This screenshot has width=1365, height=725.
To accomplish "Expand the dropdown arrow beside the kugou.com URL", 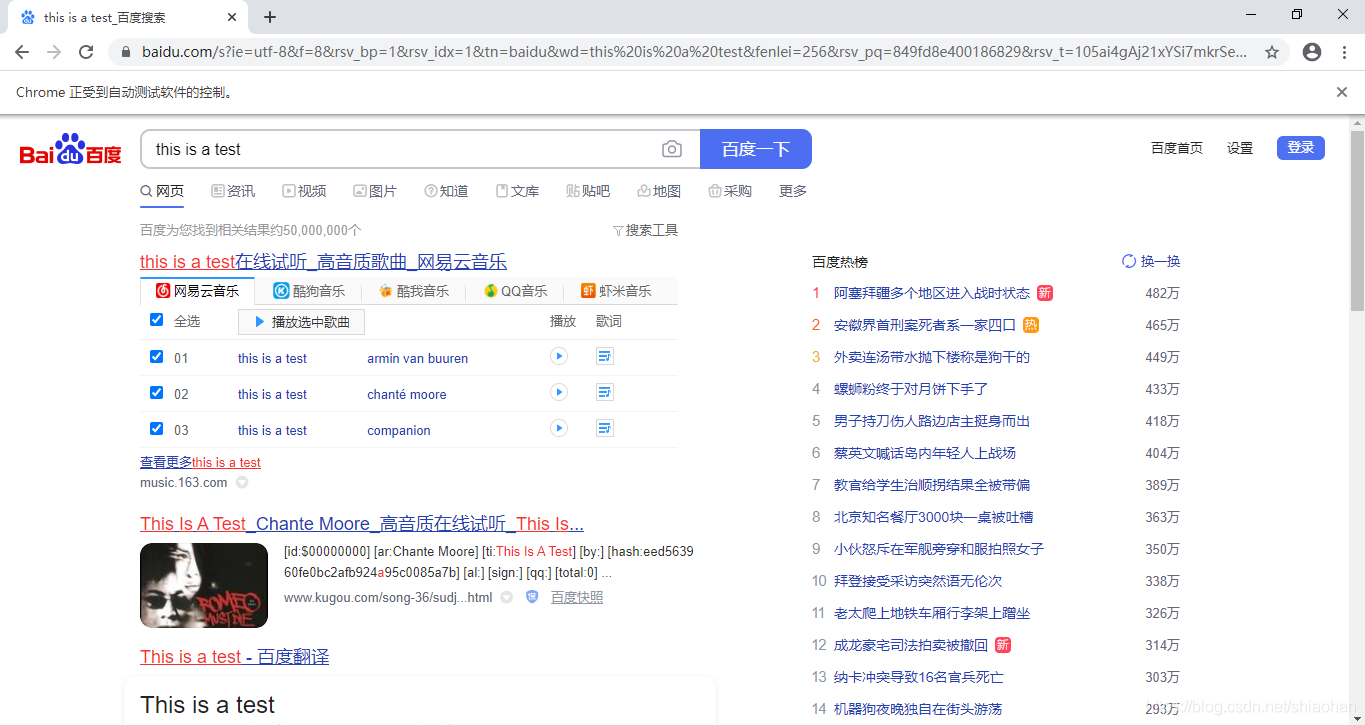I will point(507,597).
